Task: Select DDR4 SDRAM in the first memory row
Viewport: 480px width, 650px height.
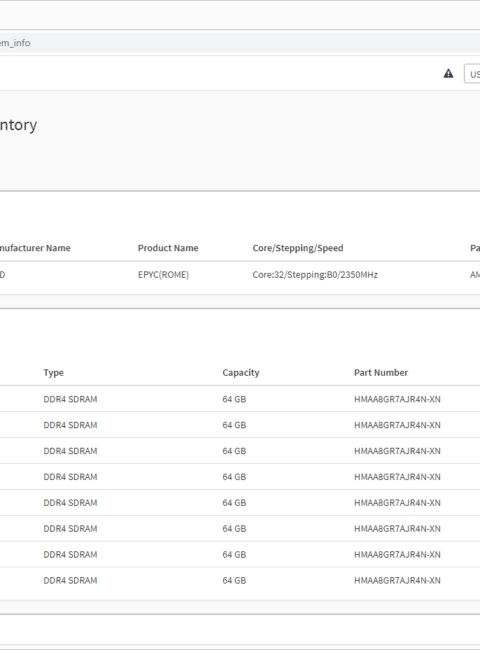Action: (70, 399)
